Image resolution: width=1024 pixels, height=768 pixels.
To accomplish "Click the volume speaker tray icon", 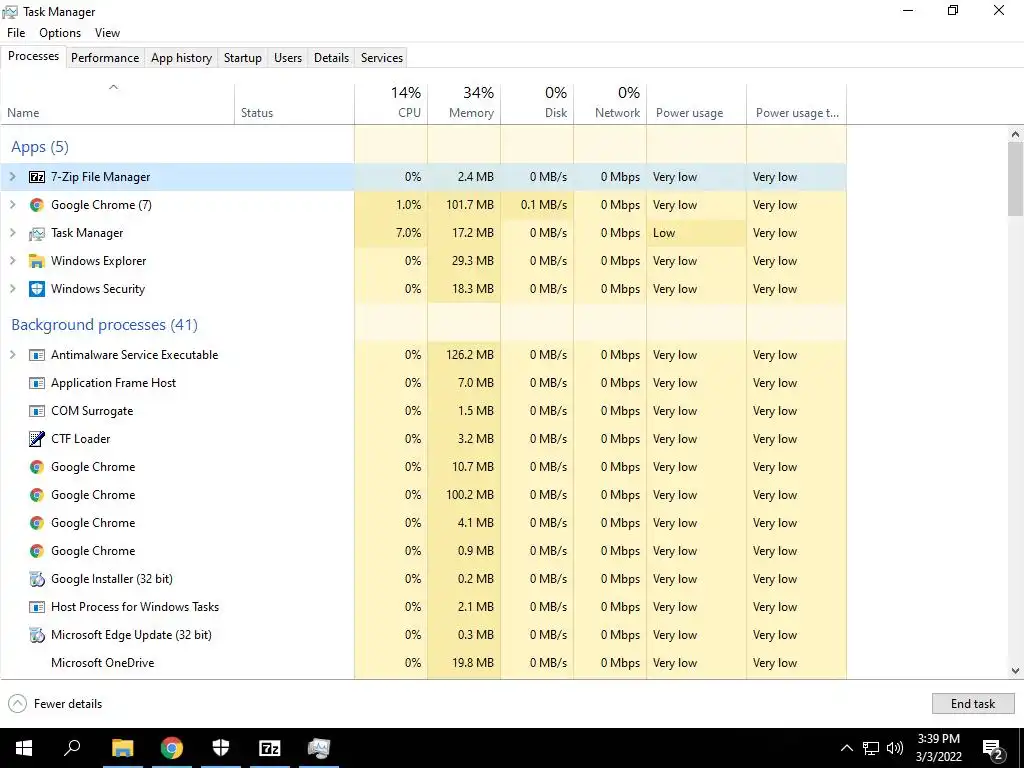I will pyautogui.click(x=895, y=748).
